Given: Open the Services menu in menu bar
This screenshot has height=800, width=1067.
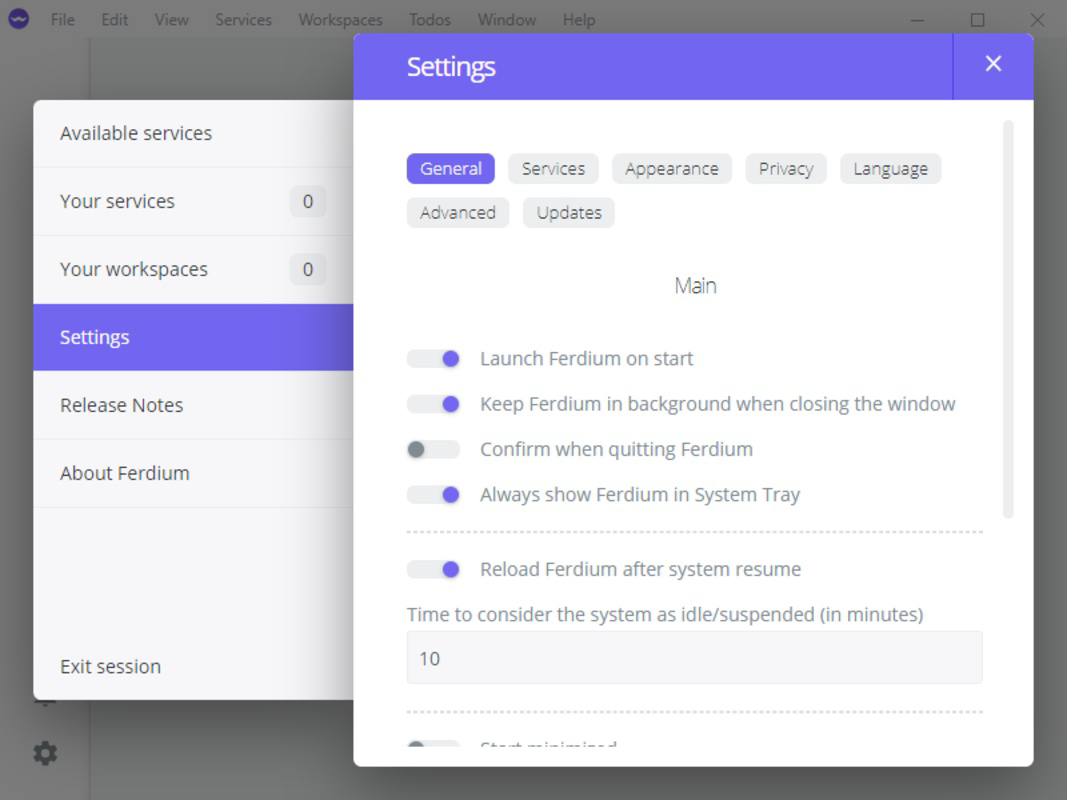Looking at the screenshot, I should click(x=244, y=20).
